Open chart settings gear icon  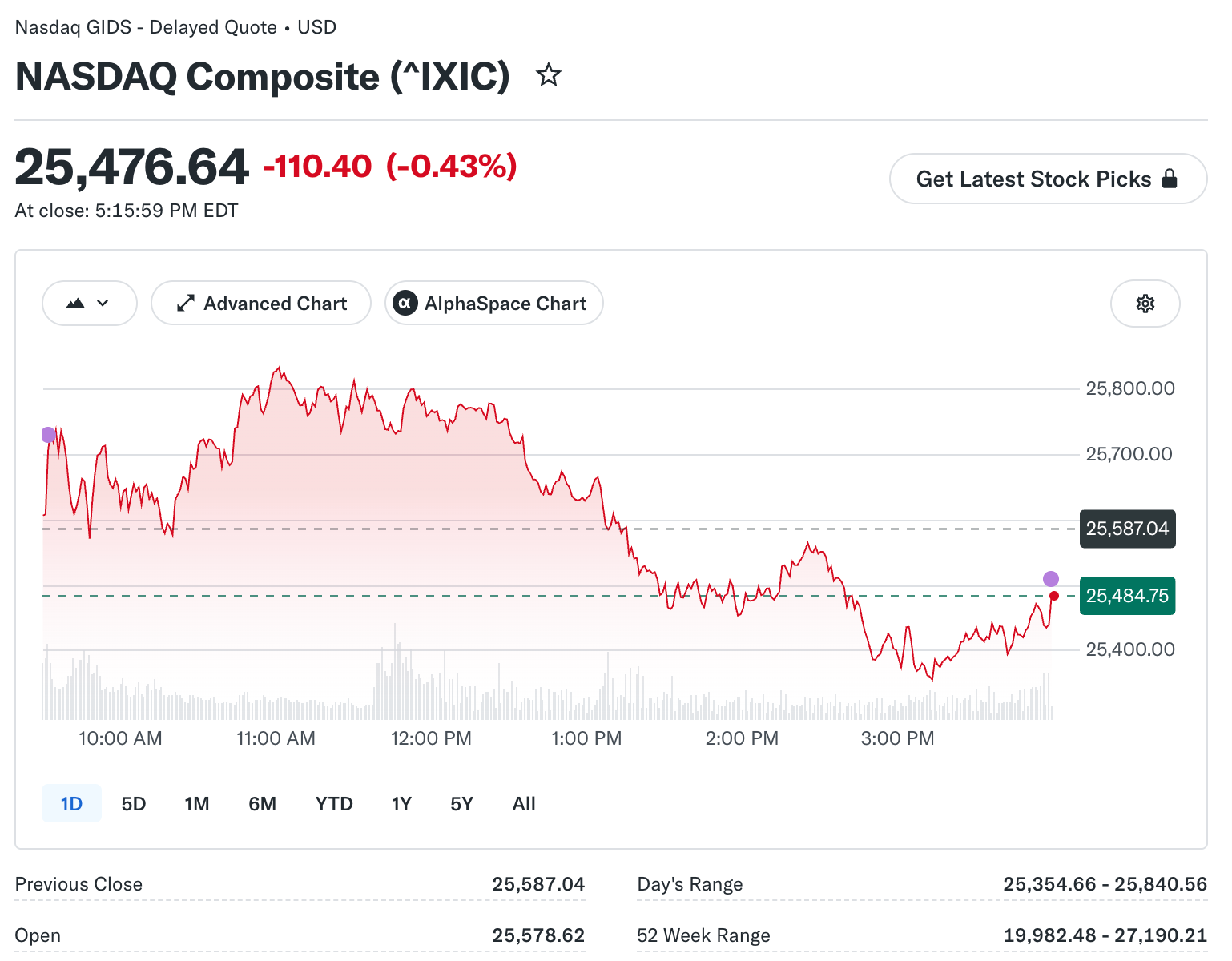1145,304
